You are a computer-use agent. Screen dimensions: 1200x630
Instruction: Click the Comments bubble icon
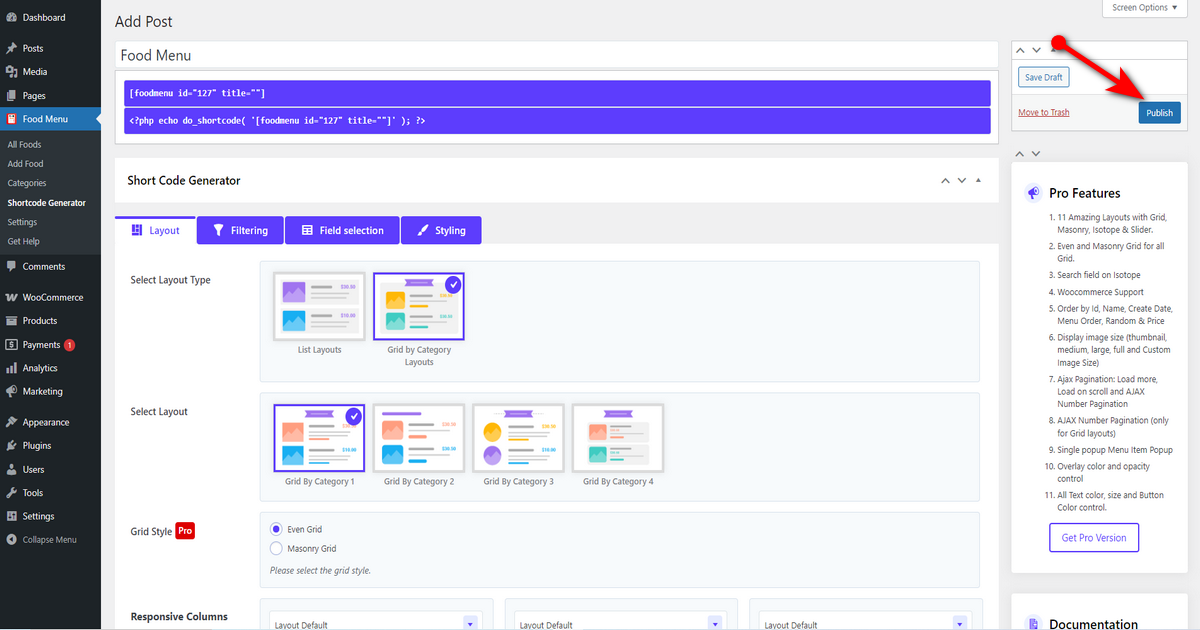click(x=11, y=267)
